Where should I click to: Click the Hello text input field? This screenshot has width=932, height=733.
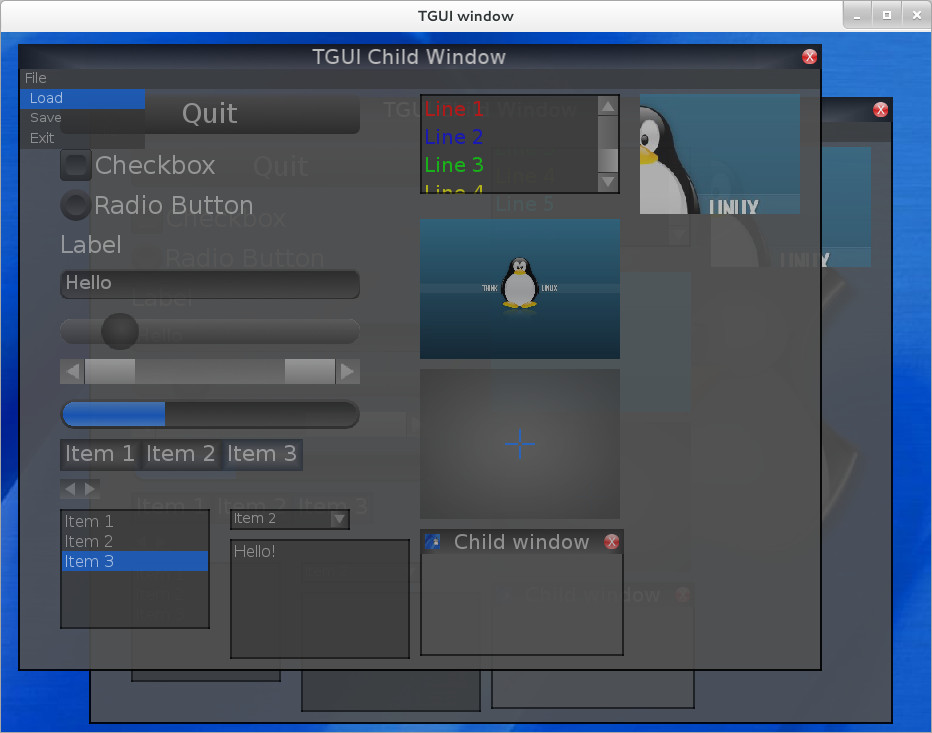(x=210, y=284)
